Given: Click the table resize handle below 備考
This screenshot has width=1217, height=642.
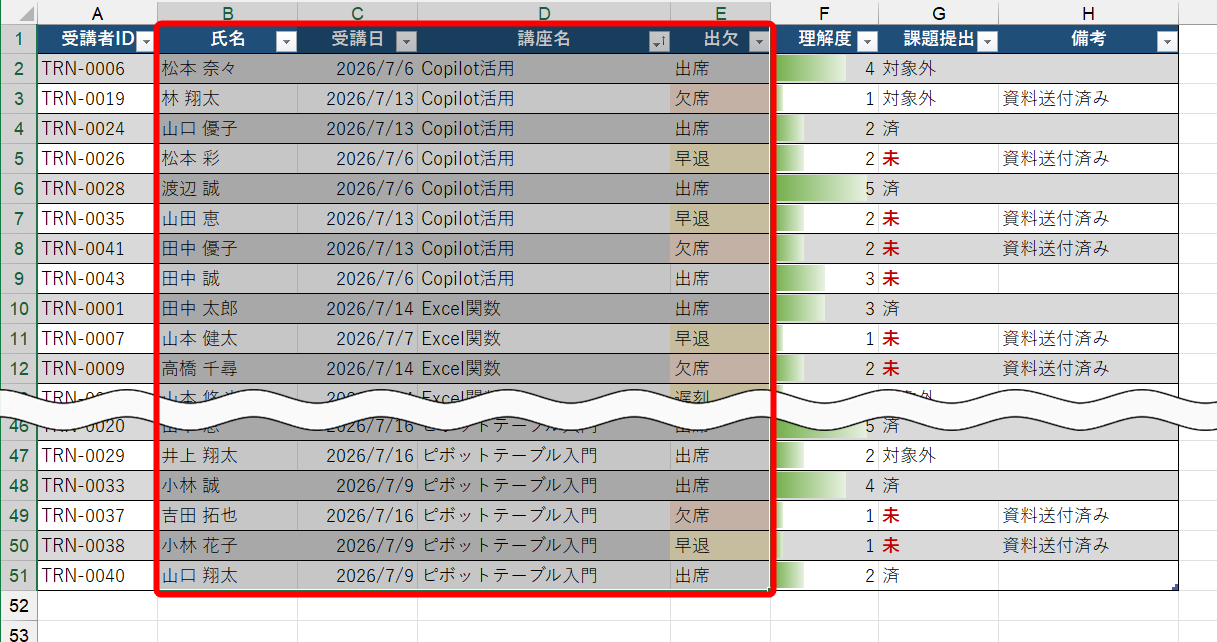Looking at the screenshot, I should (1174, 587).
